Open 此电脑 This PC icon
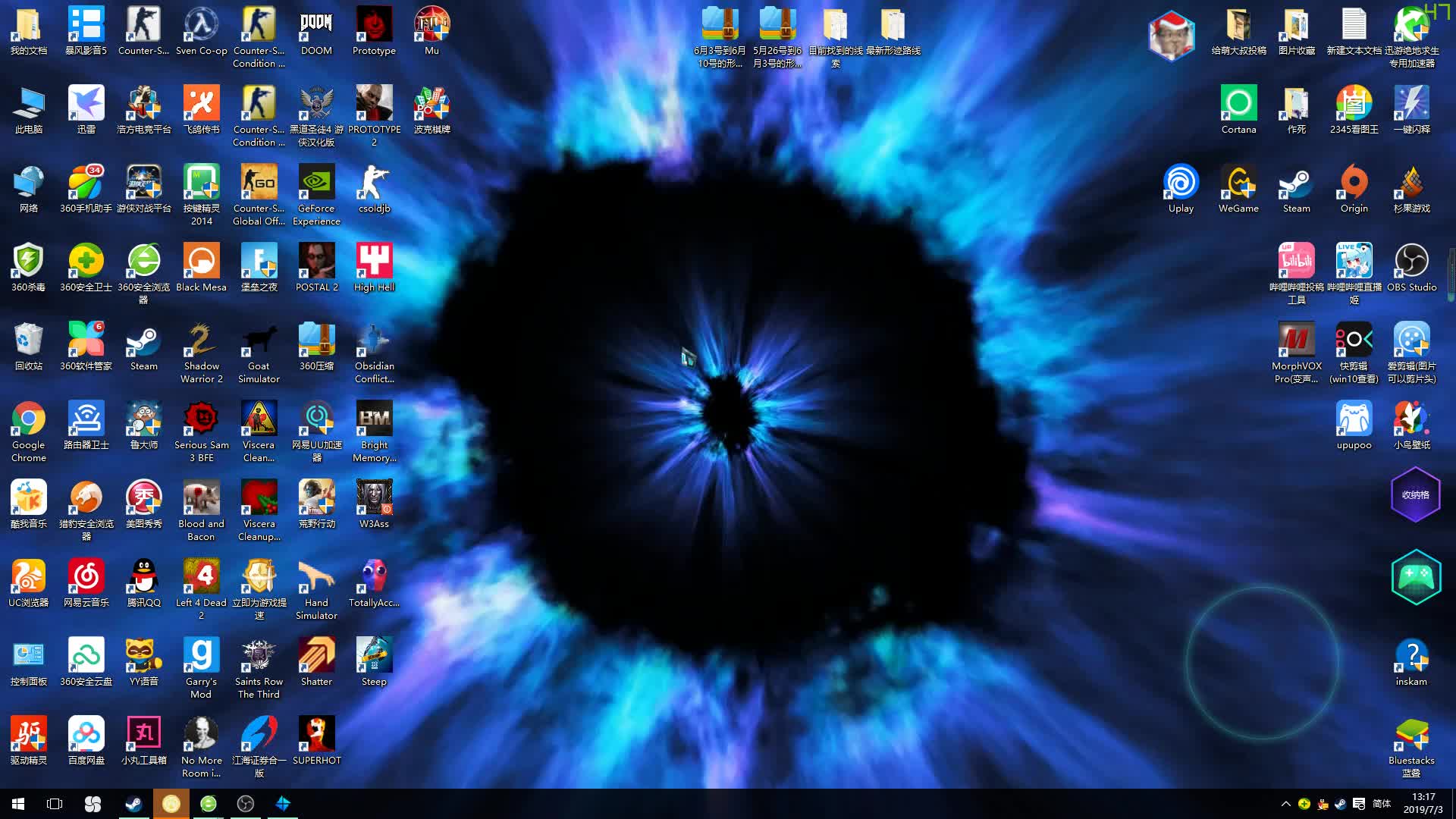 pos(29,110)
